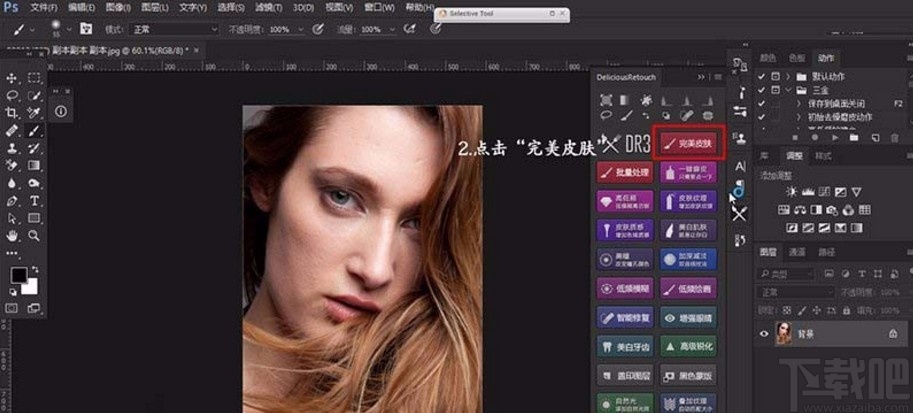This screenshot has width=913, height=413.
Task: Toggle visibility of the 背景 layer
Action: (765, 334)
